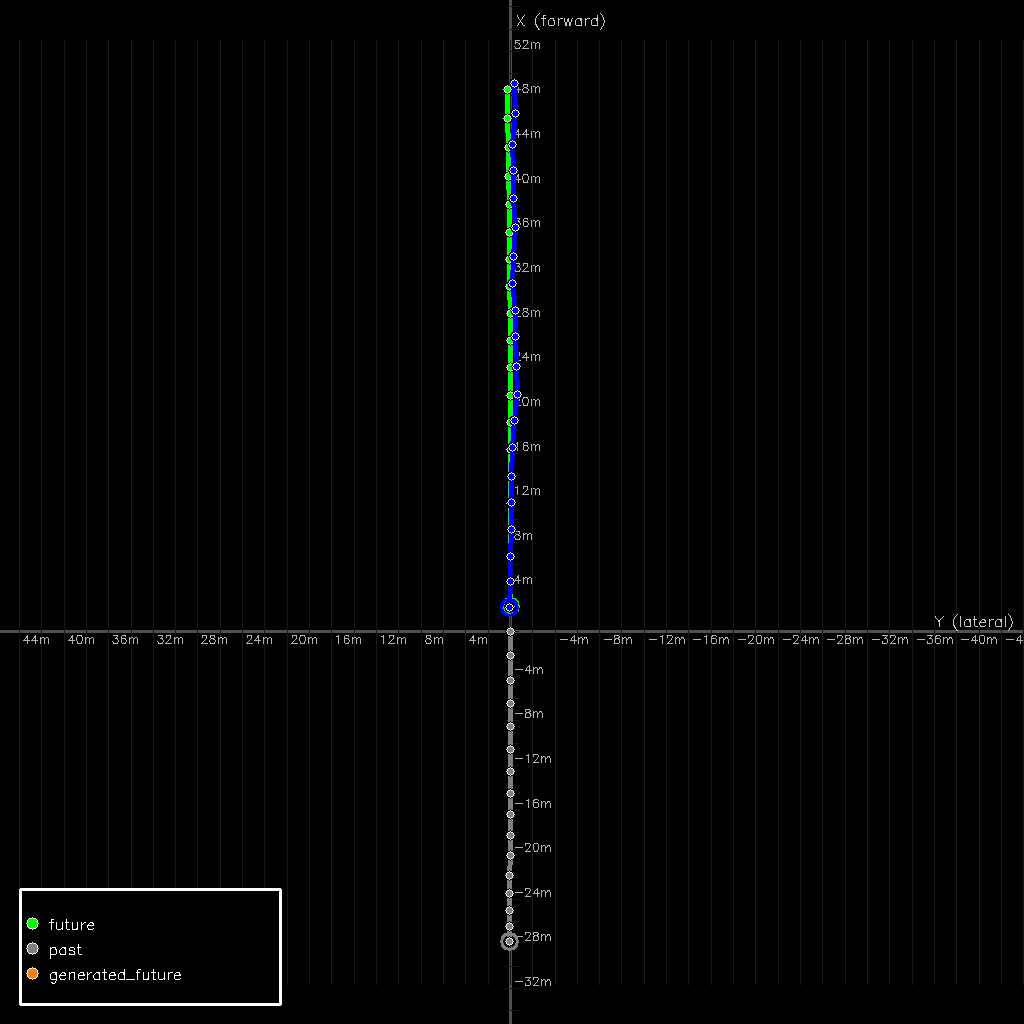Click the "-16m" tick label on the lateral axis
The height and width of the screenshot is (1024, 1024).
click(711, 640)
